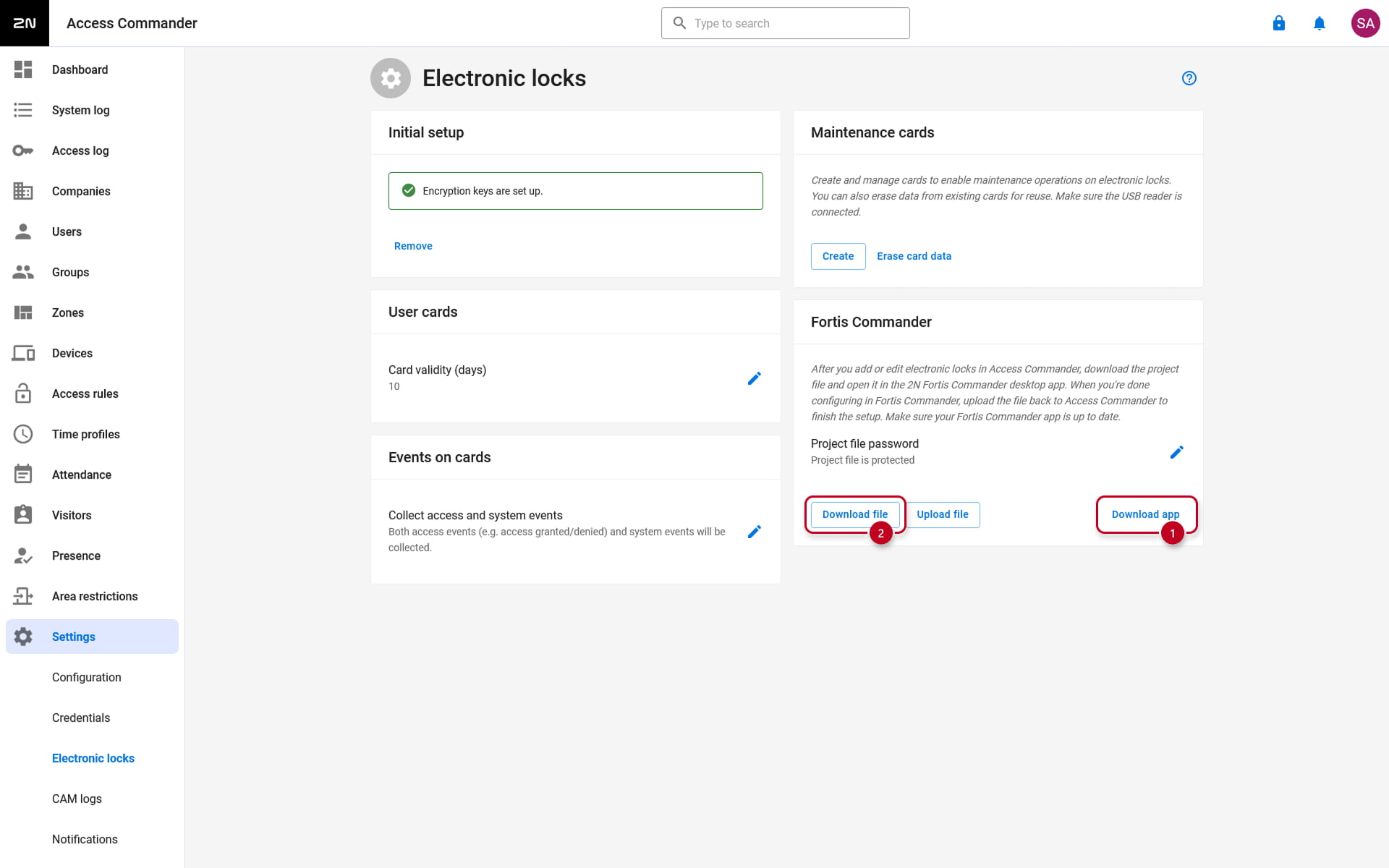Click the Dashboard sidebar icon
Image resolution: width=1389 pixels, height=868 pixels.
[x=23, y=69]
